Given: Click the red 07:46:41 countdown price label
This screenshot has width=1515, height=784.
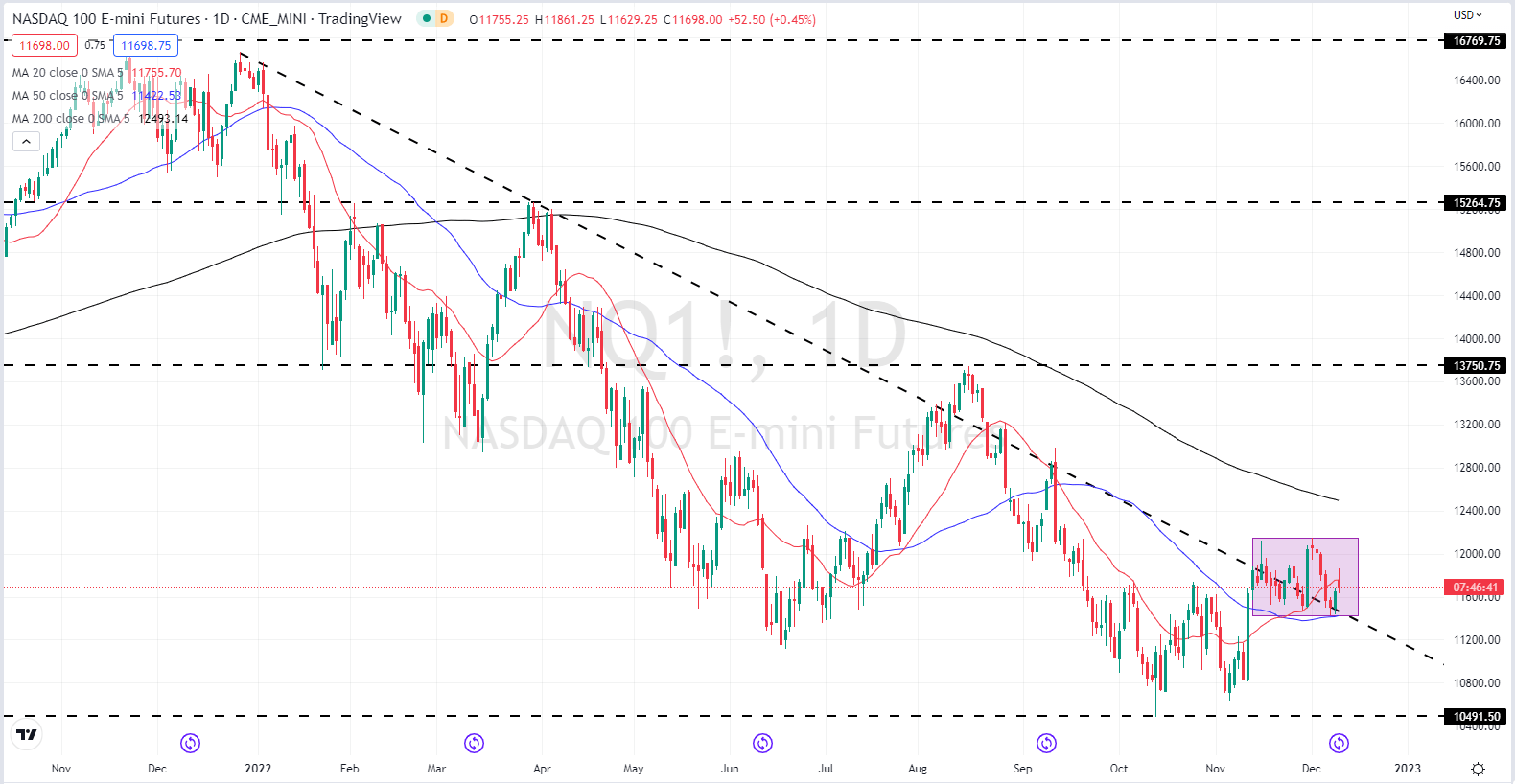Looking at the screenshot, I should coord(1475,588).
